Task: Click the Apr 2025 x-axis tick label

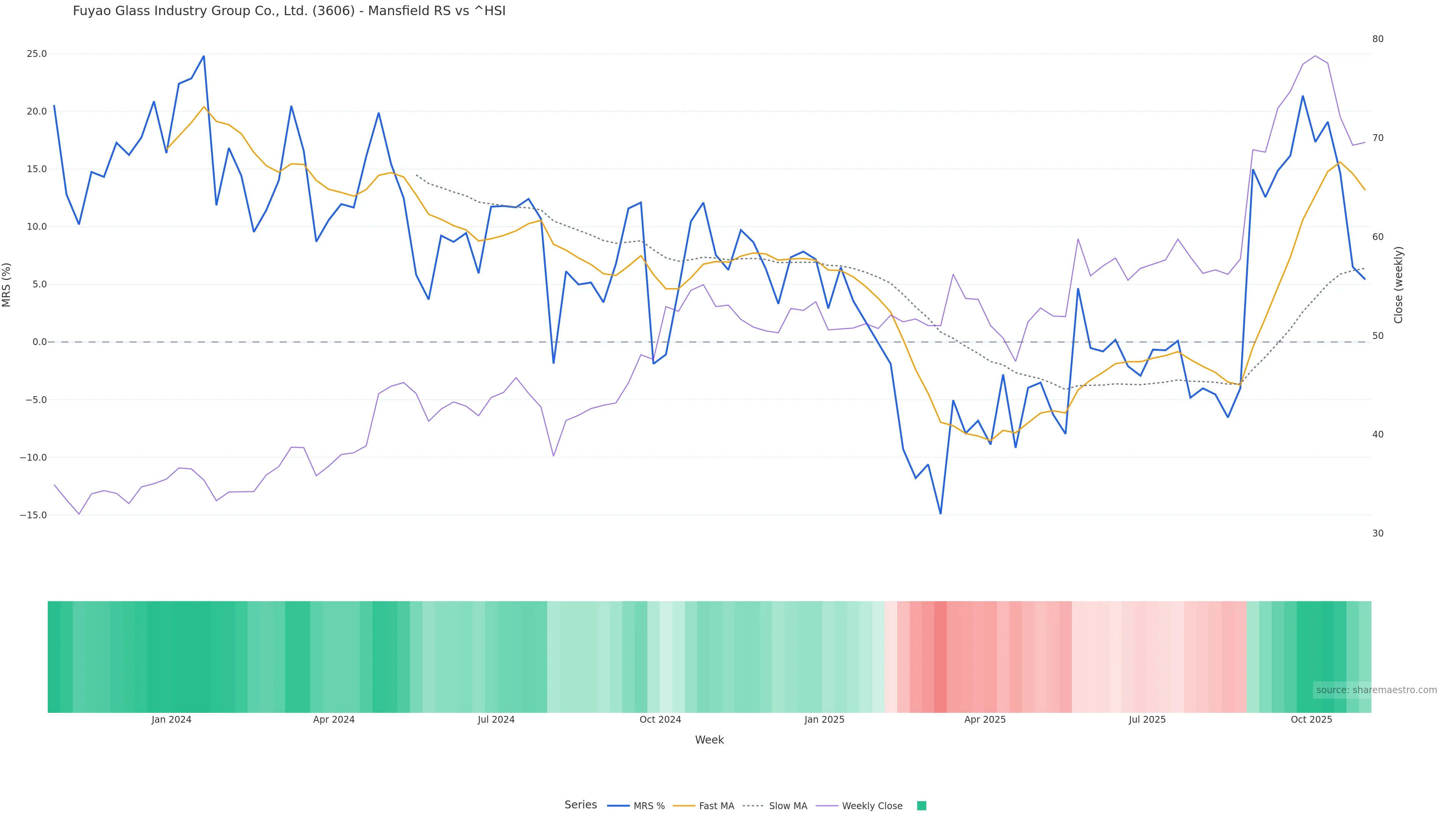Action: (x=985, y=720)
